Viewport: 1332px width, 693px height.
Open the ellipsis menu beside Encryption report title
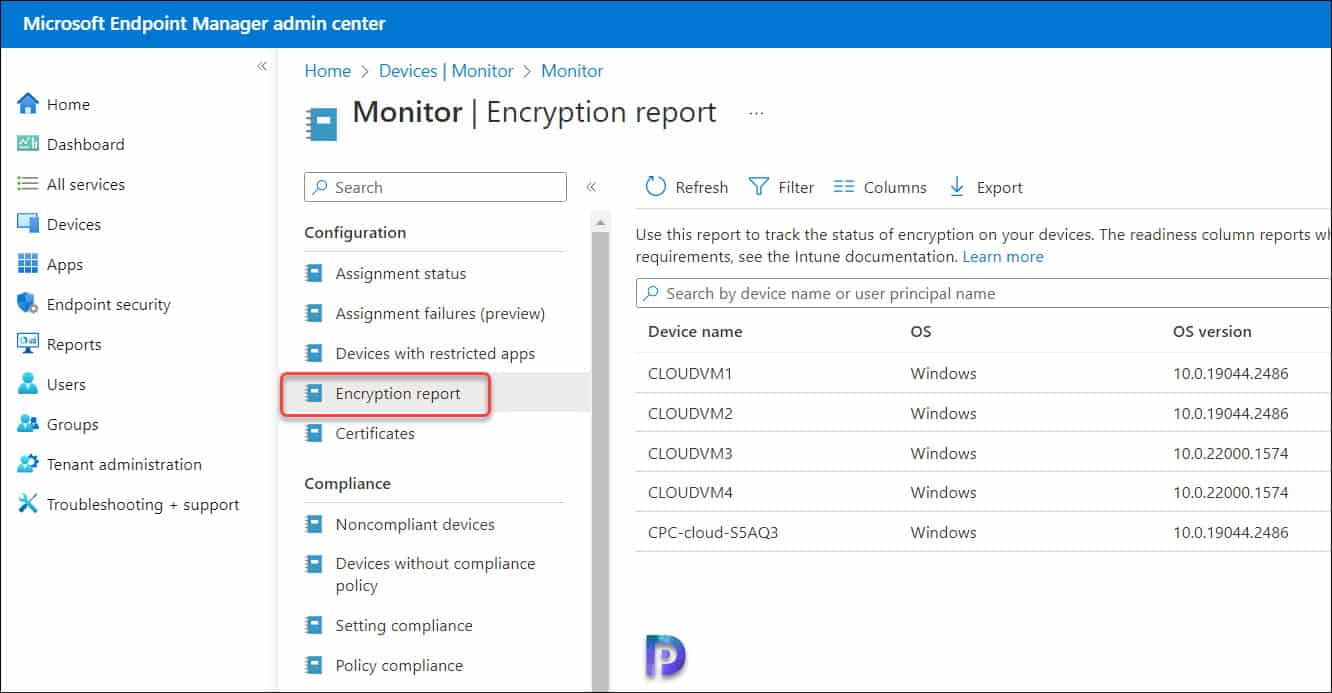(756, 112)
